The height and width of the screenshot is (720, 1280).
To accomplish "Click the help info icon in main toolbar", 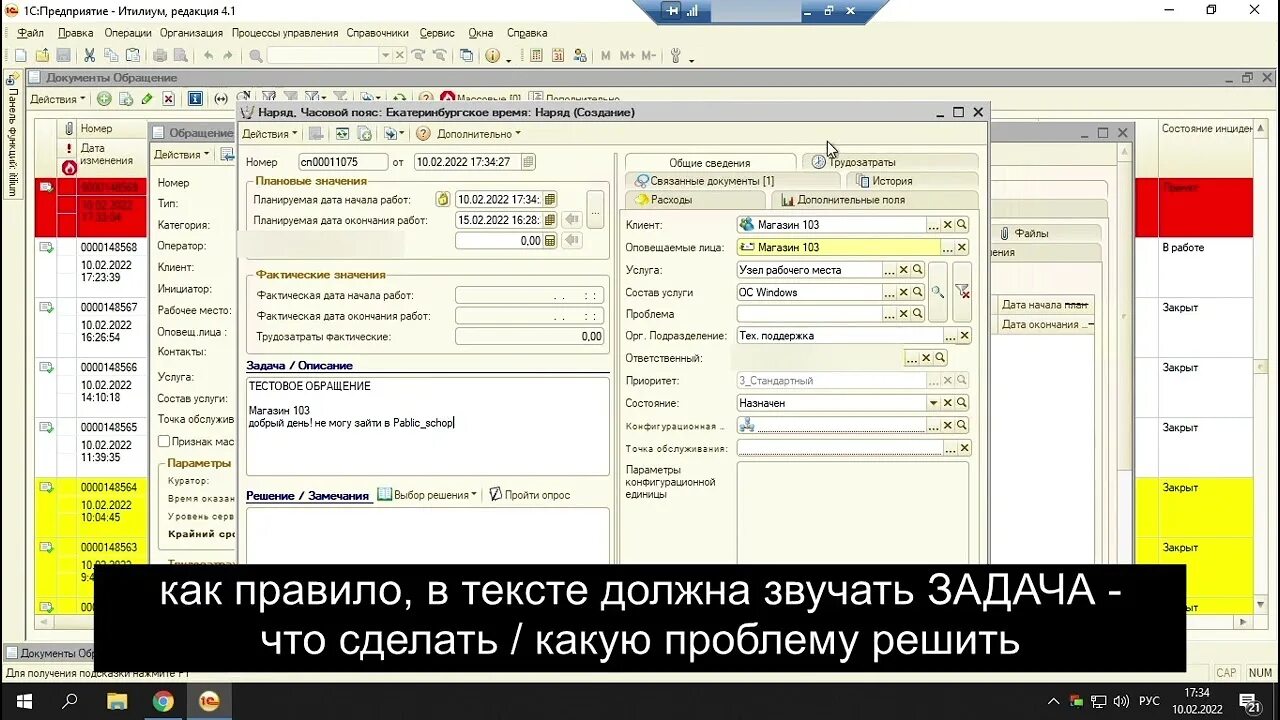I will [493, 56].
